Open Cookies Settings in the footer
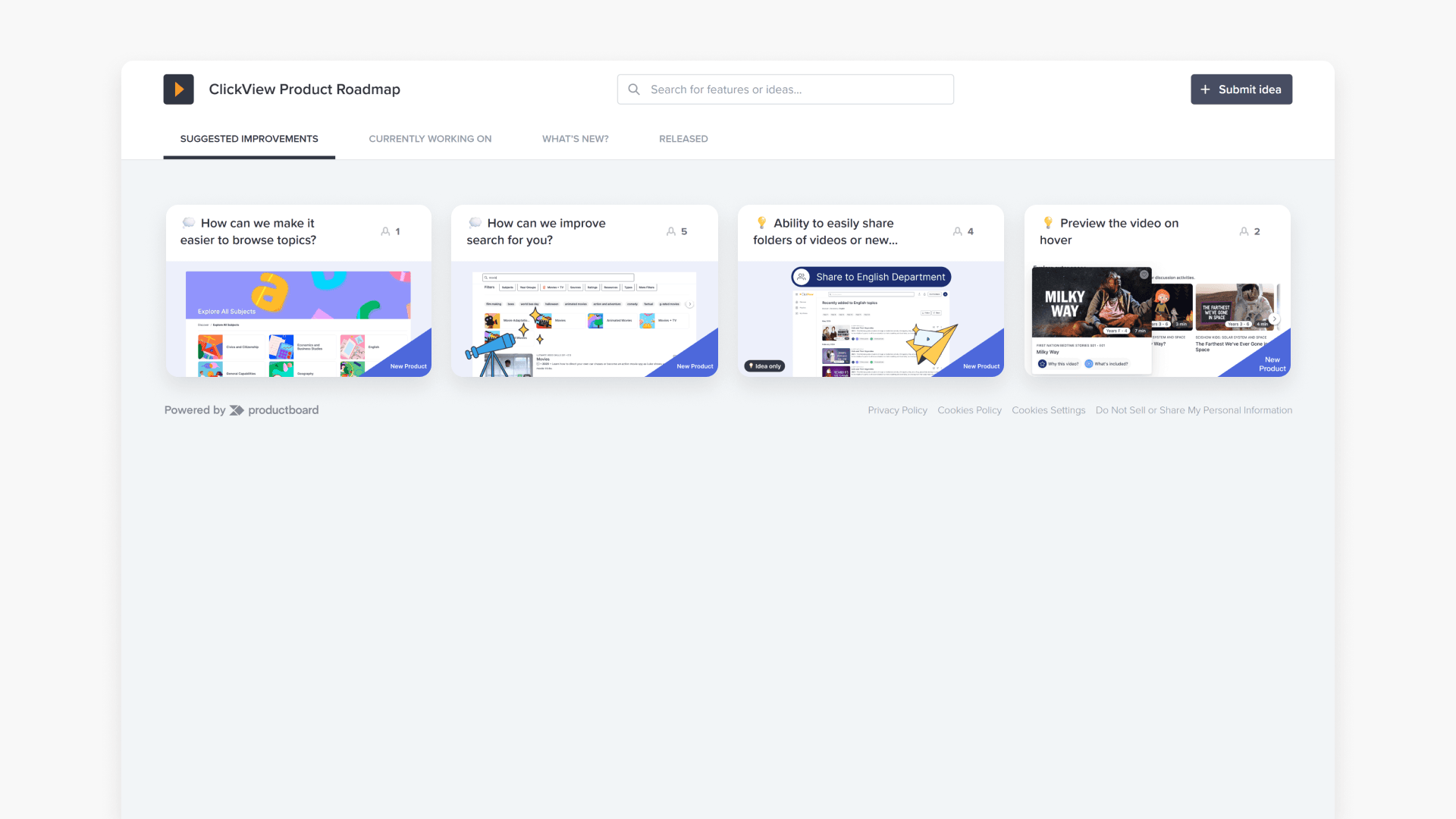The width and height of the screenshot is (1456, 819). [x=1049, y=409]
